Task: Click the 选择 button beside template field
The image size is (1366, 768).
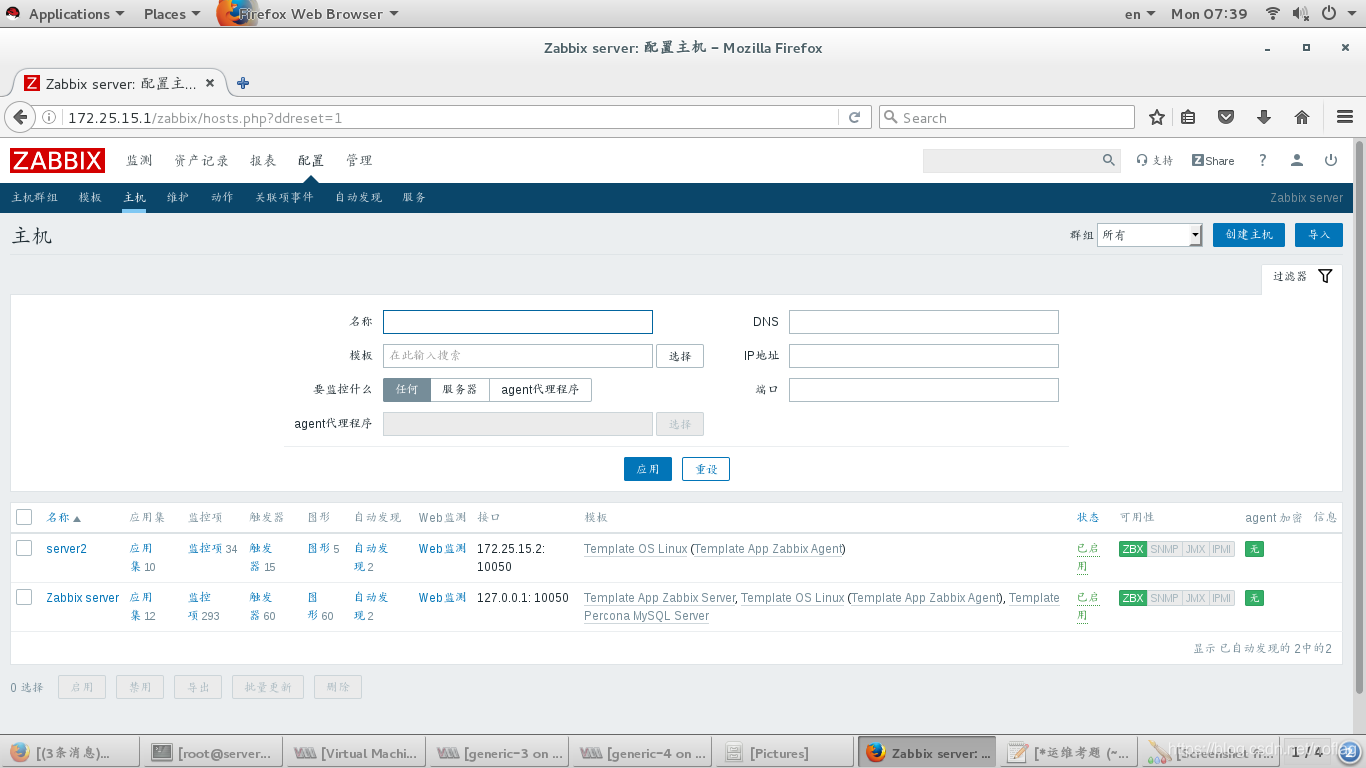Action: (680, 356)
